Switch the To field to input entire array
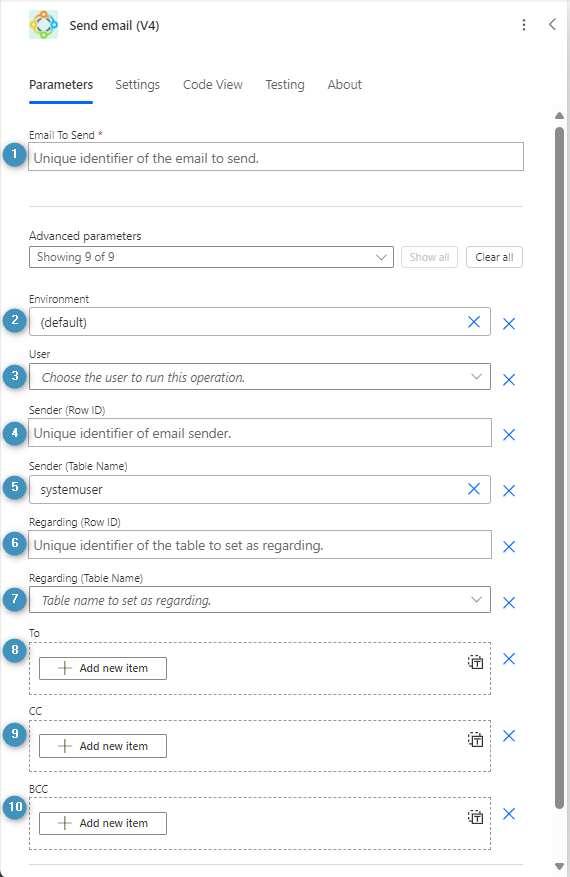 (x=475, y=662)
